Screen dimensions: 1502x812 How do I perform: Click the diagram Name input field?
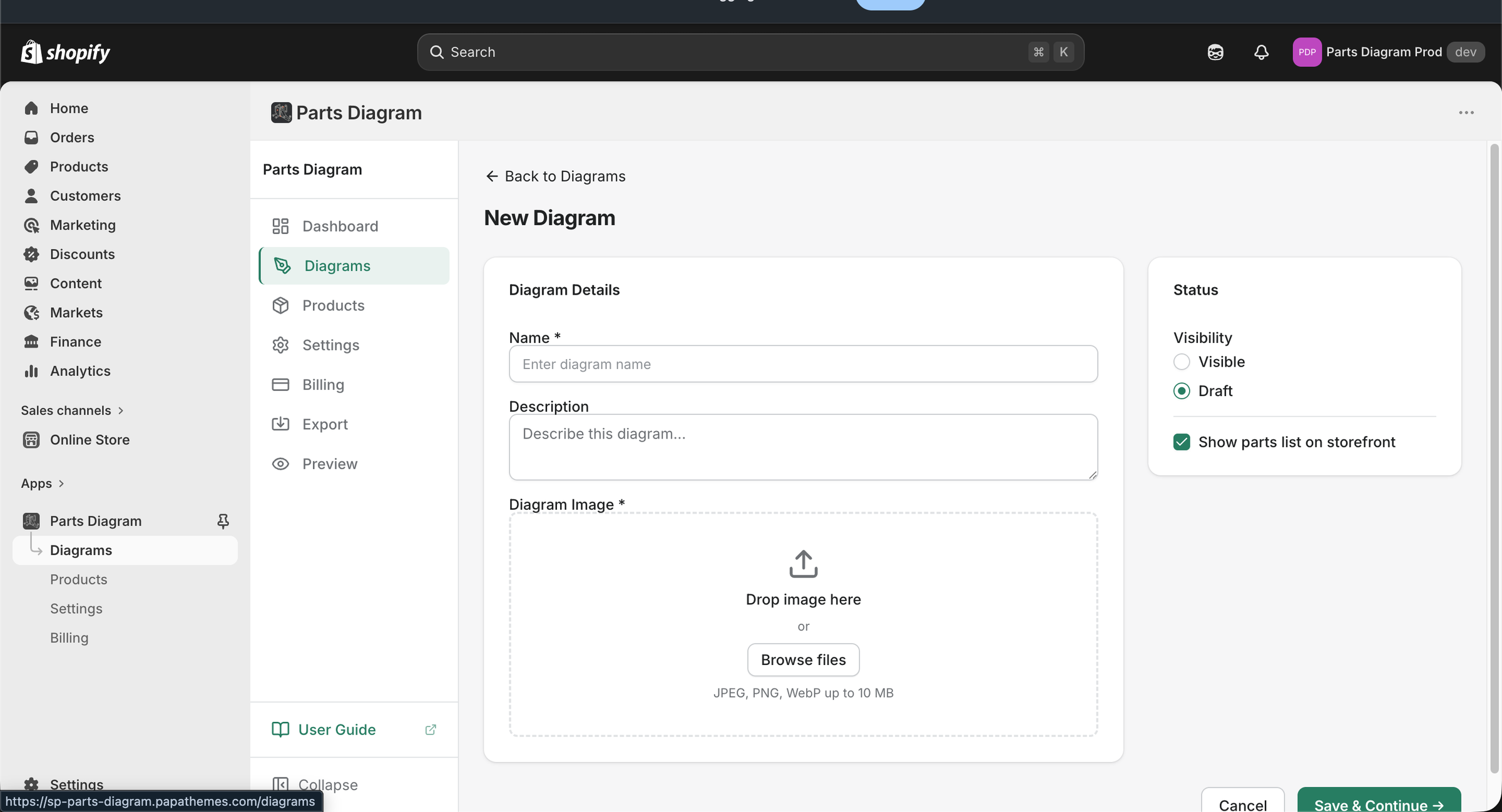tap(804, 364)
